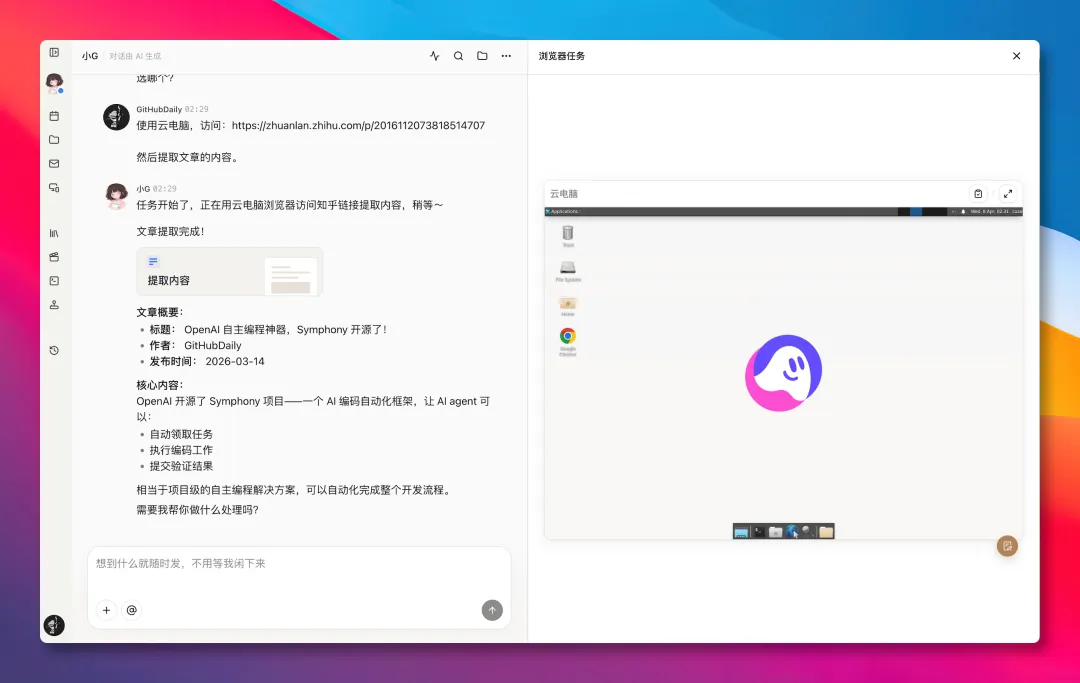Click the + attachment icon in the message bar

pyautogui.click(x=106, y=610)
